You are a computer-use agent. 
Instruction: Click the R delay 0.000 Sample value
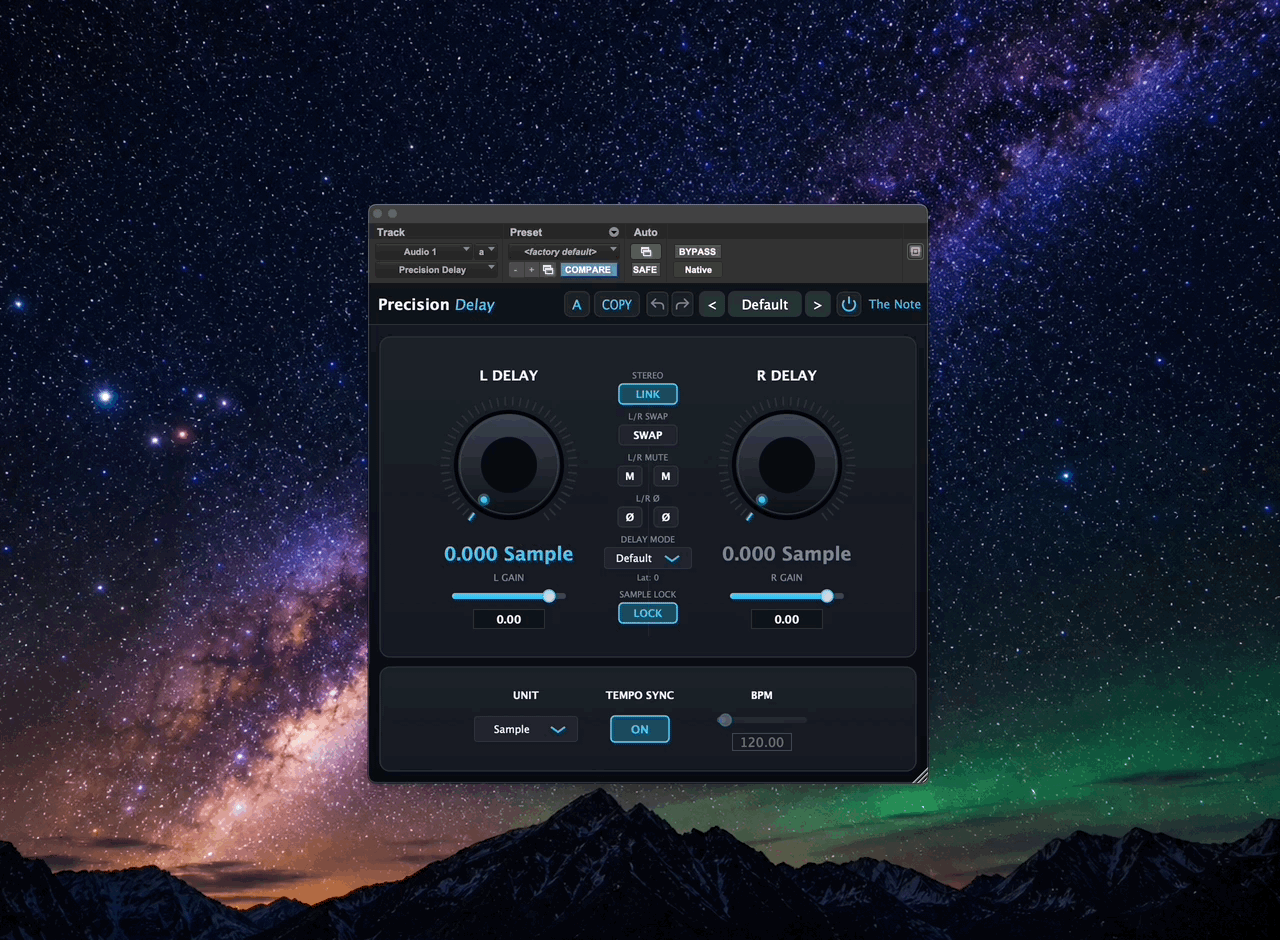[787, 554]
